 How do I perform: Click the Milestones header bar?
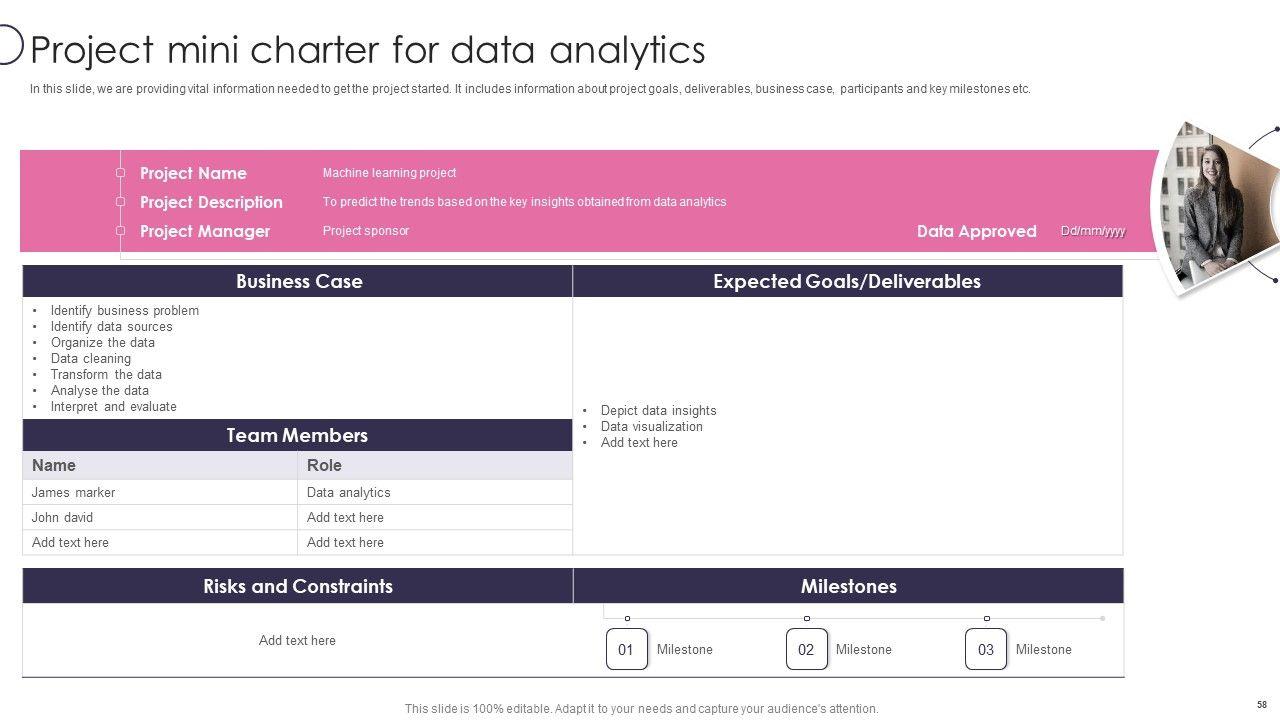click(848, 586)
